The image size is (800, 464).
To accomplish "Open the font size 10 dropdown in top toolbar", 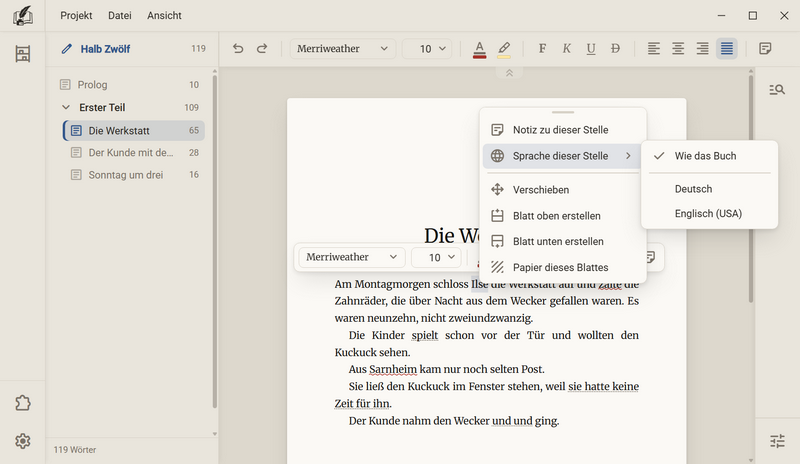I will click(427, 48).
